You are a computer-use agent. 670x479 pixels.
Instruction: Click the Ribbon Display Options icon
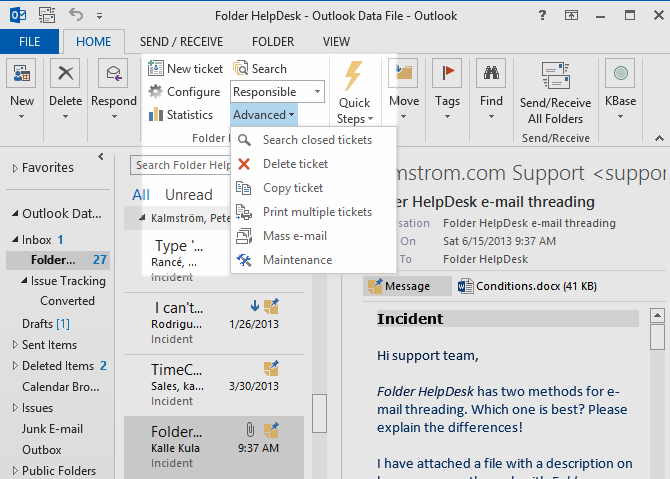[x=571, y=15]
